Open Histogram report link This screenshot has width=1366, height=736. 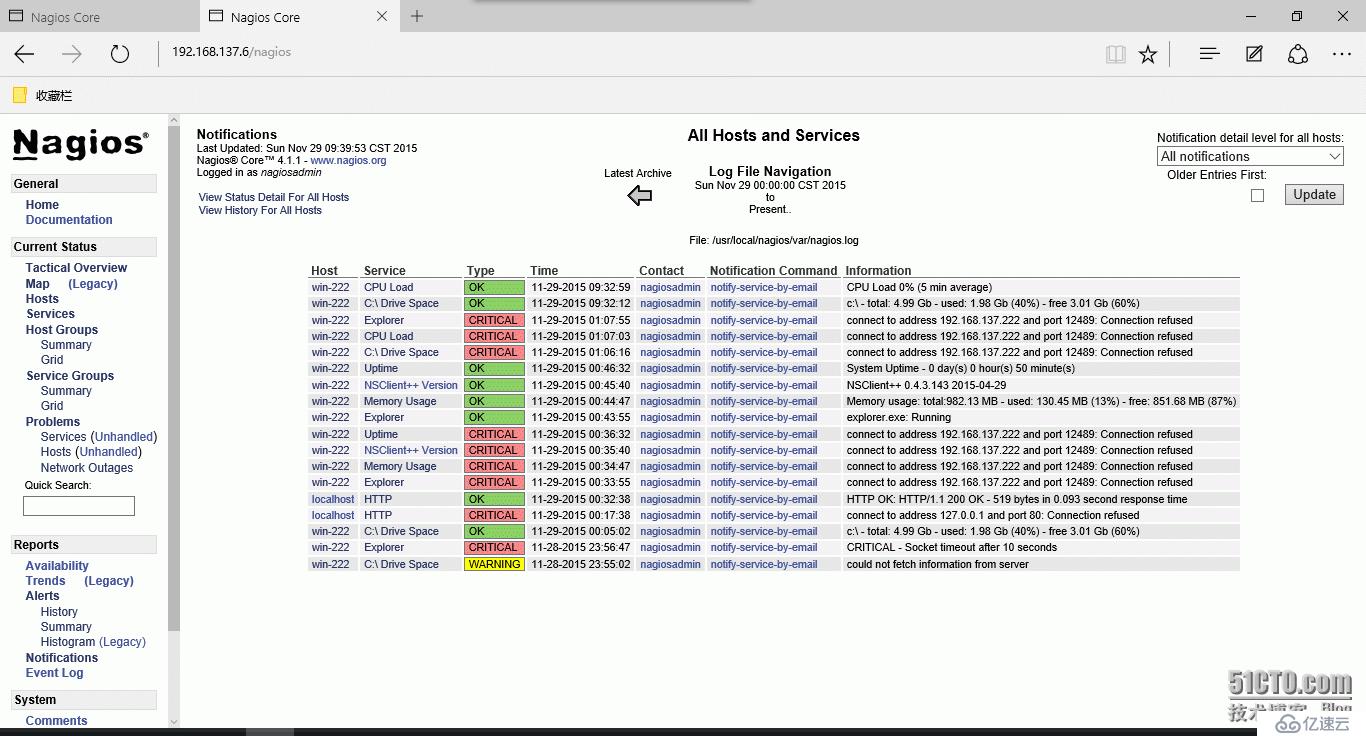click(68, 642)
